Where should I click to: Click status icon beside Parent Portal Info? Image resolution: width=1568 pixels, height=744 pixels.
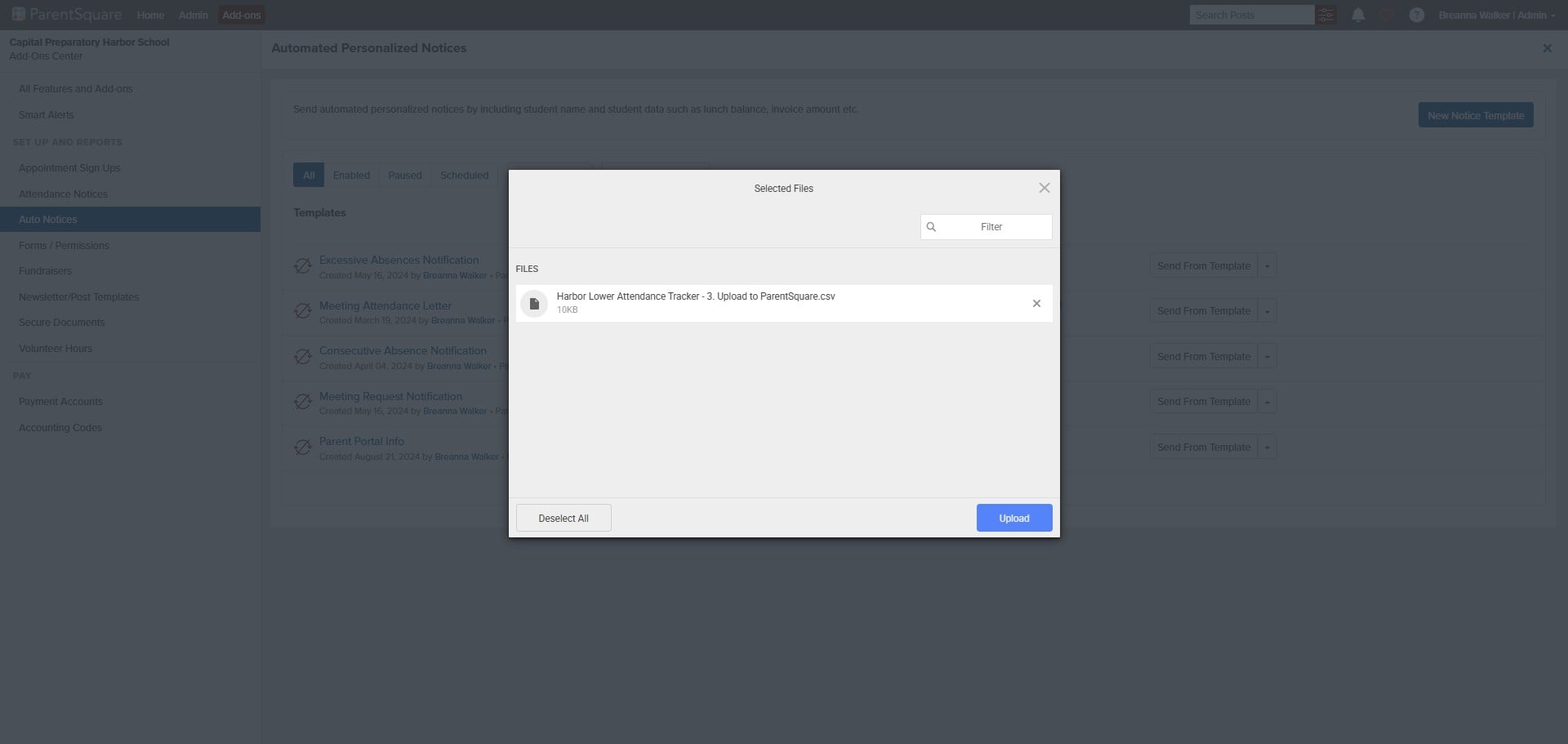point(303,448)
